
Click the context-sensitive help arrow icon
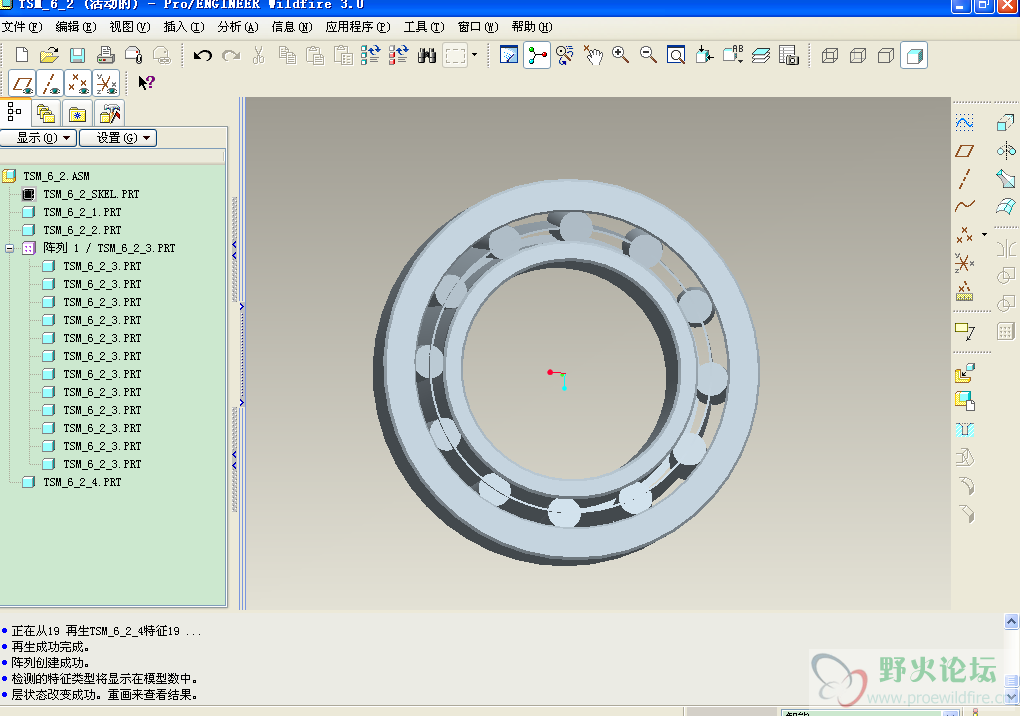coord(146,83)
